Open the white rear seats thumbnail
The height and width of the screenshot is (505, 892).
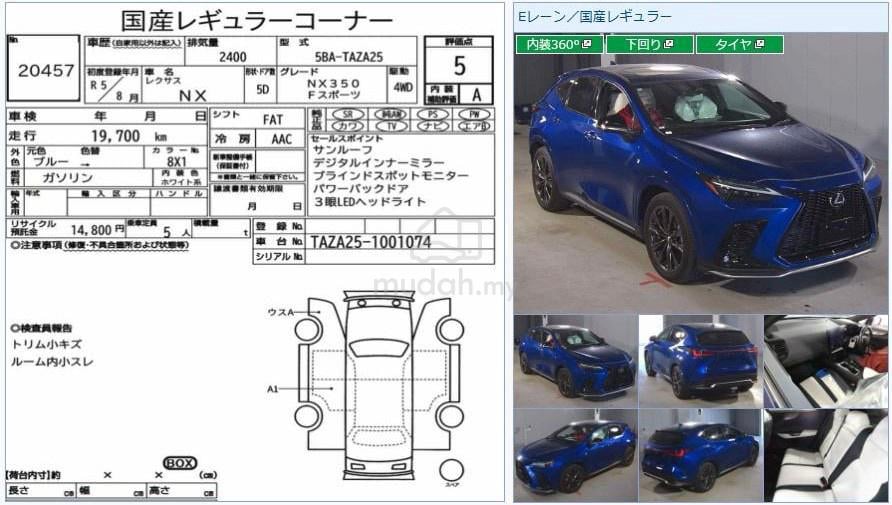point(825,455)
